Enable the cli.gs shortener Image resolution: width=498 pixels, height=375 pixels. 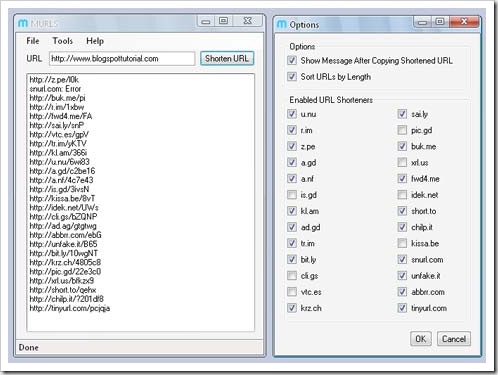[x=292, y=276]
